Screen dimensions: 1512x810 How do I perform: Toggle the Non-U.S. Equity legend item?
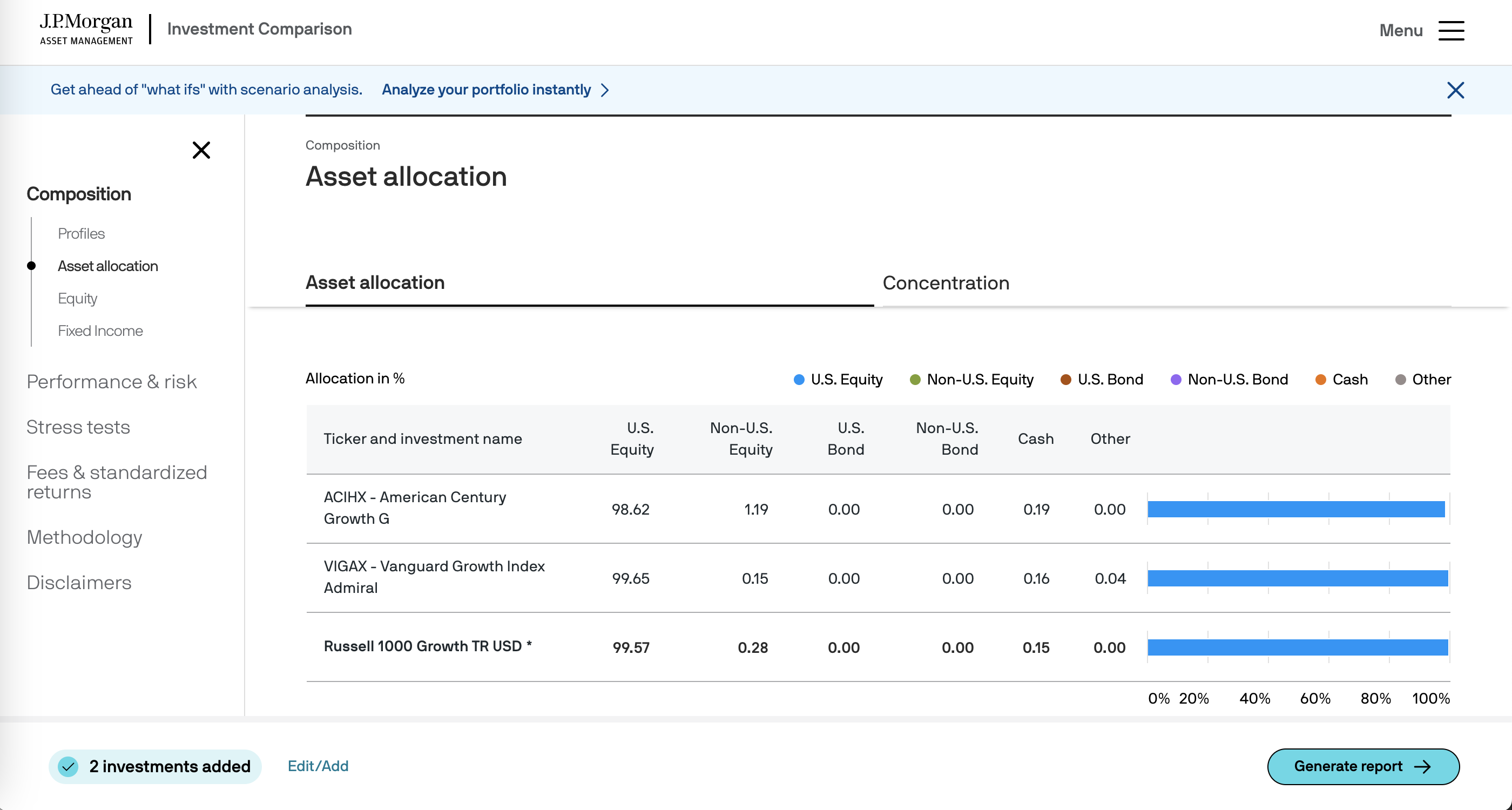[x=971, y=380]
